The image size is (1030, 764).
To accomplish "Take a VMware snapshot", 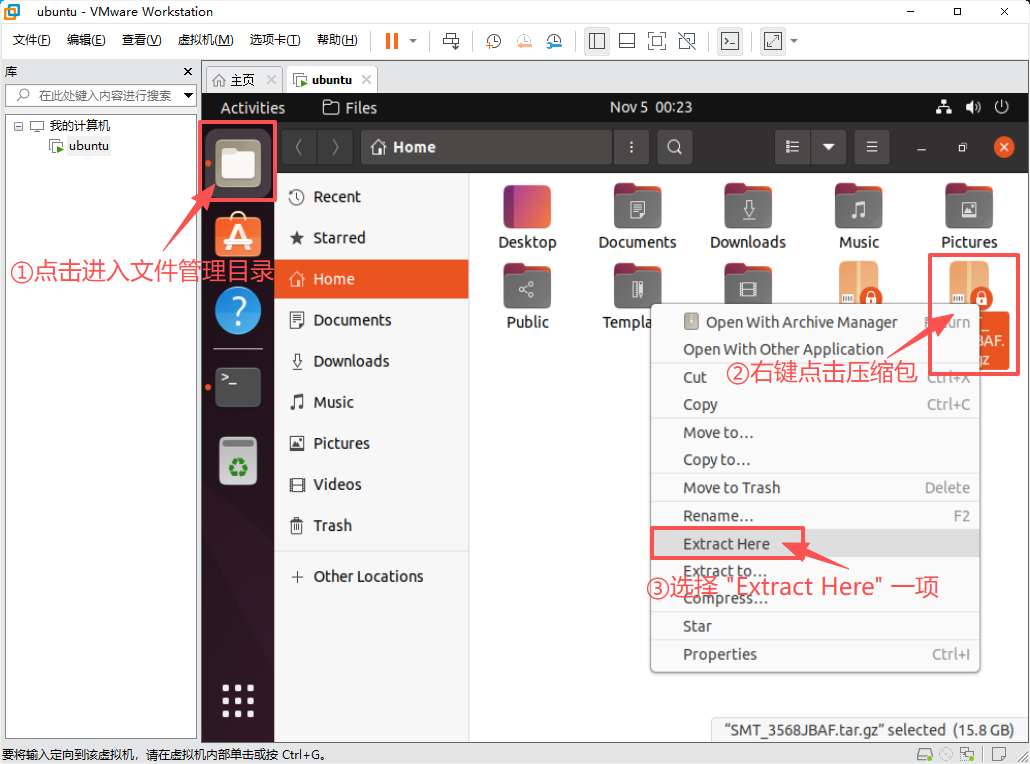I will 494,41.
